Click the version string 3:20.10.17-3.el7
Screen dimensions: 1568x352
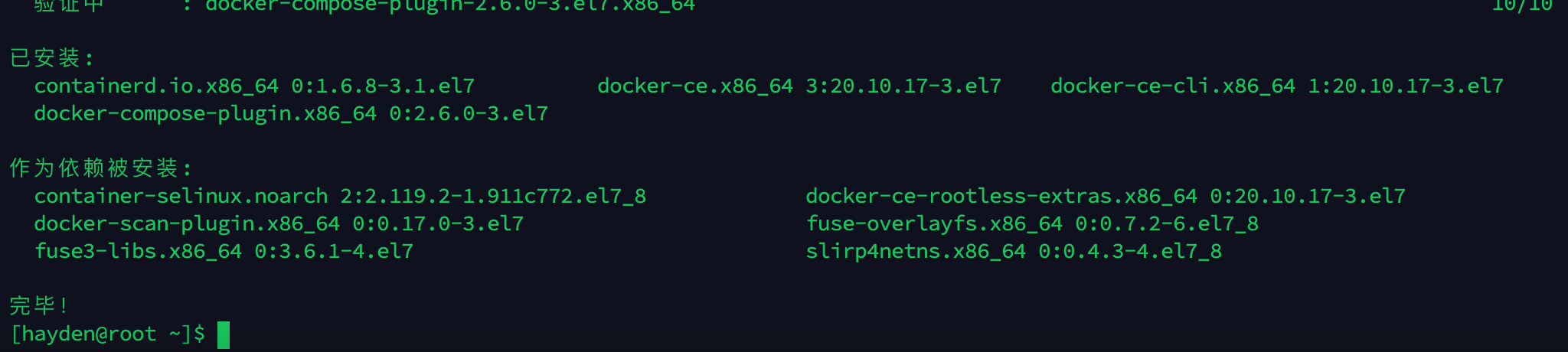click(903, 86)
